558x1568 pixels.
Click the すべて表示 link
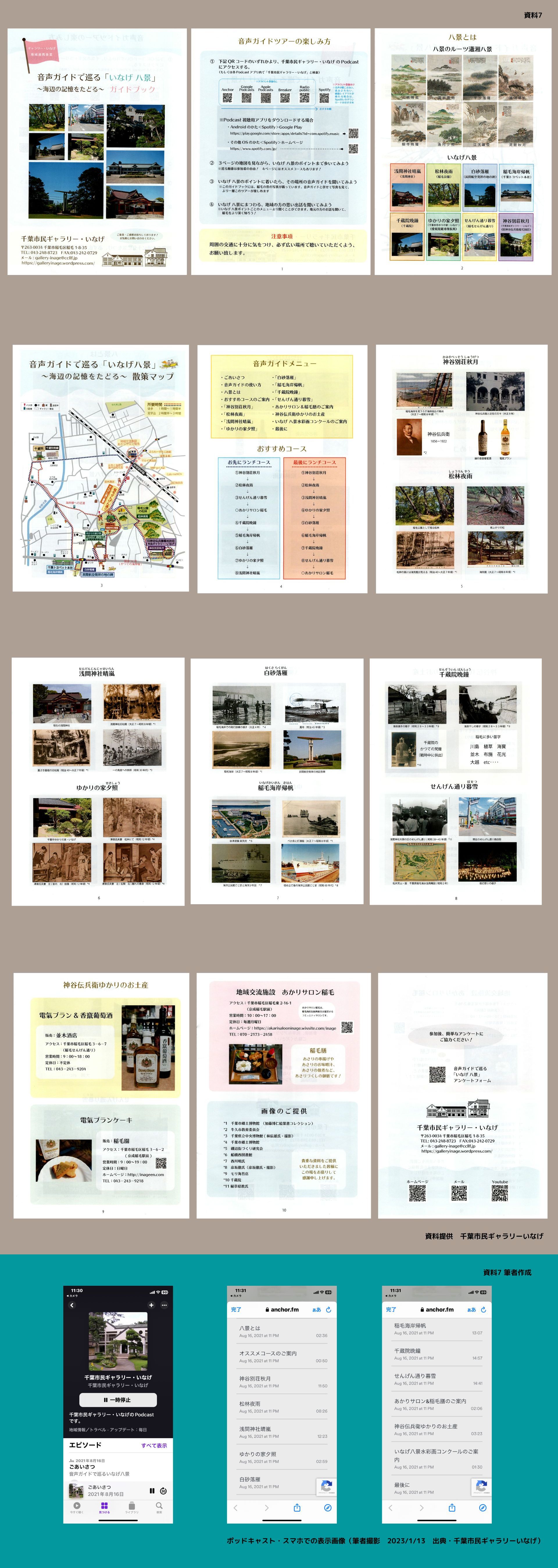(154, 1446)
